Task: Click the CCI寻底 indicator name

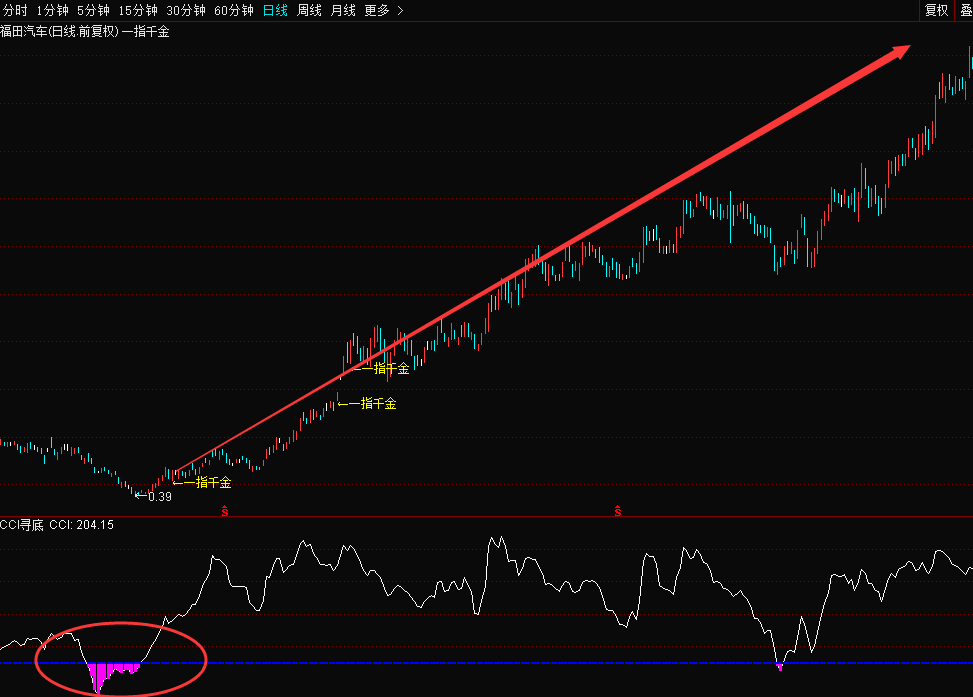Action: [x=22, y=525]
